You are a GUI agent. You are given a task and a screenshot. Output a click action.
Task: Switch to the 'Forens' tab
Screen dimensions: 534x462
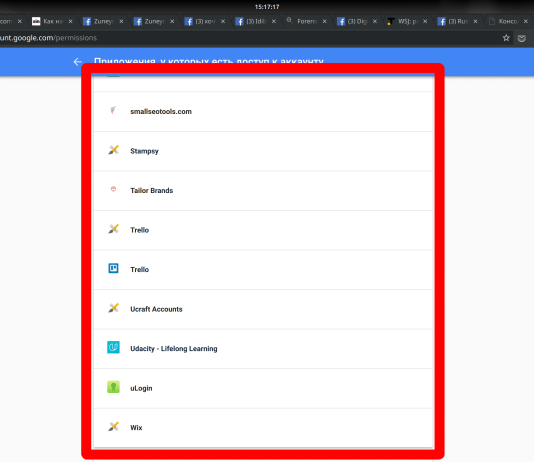pyautogui.click(x=306, y=21)
